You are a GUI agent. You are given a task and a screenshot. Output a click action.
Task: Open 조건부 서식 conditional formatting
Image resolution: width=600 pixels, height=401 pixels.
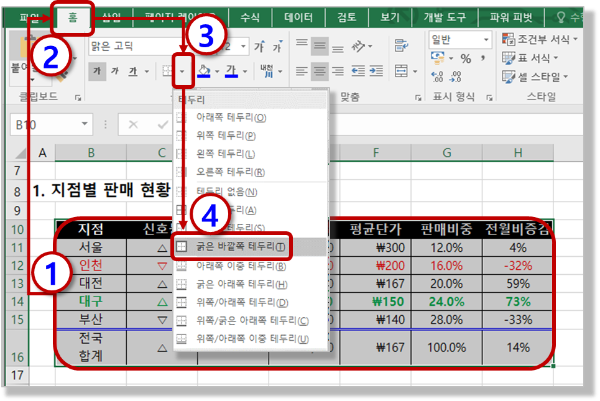(540, 39)
